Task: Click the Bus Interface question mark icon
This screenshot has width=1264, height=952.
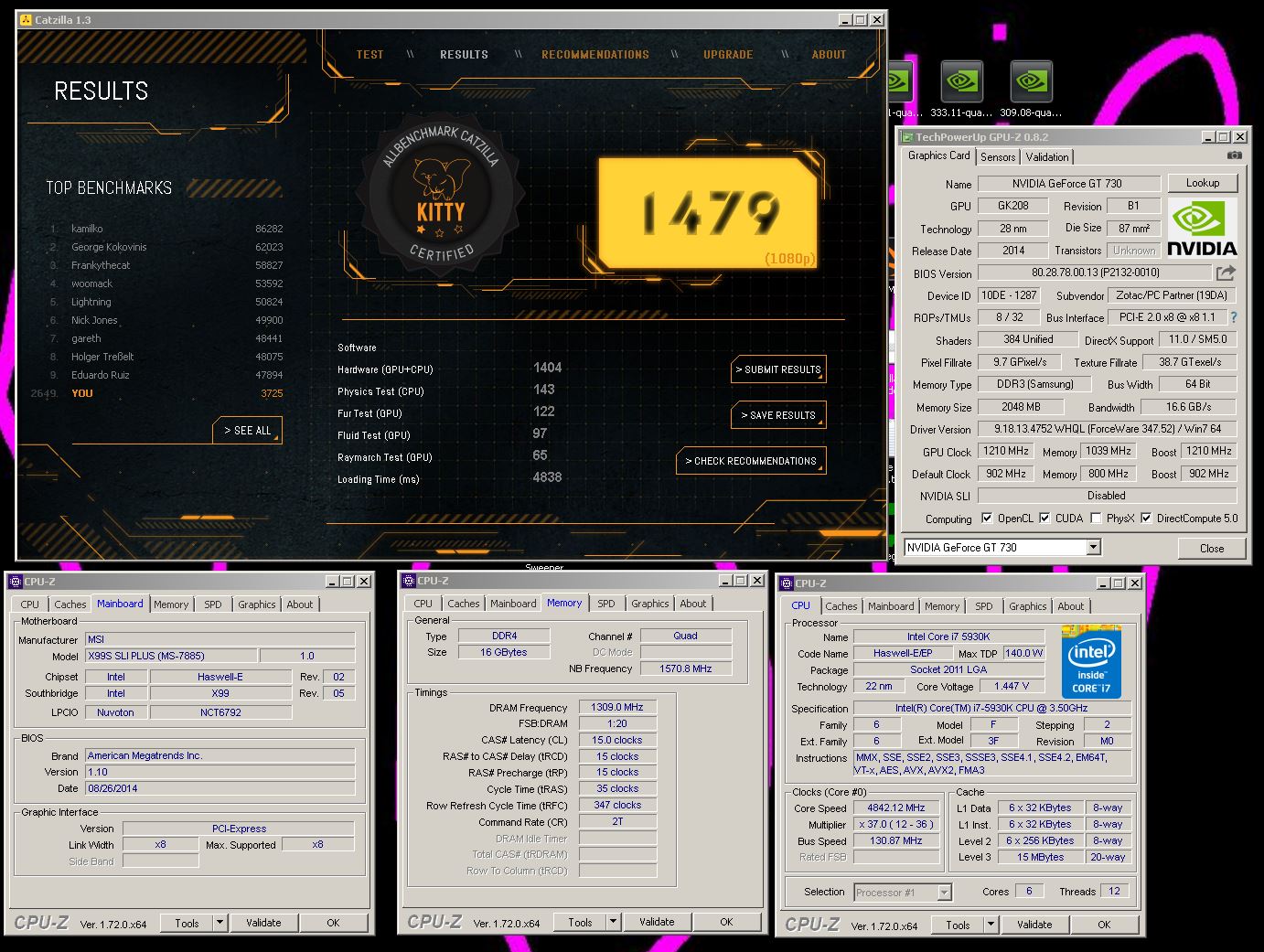Action: [x=1233, y=317]
